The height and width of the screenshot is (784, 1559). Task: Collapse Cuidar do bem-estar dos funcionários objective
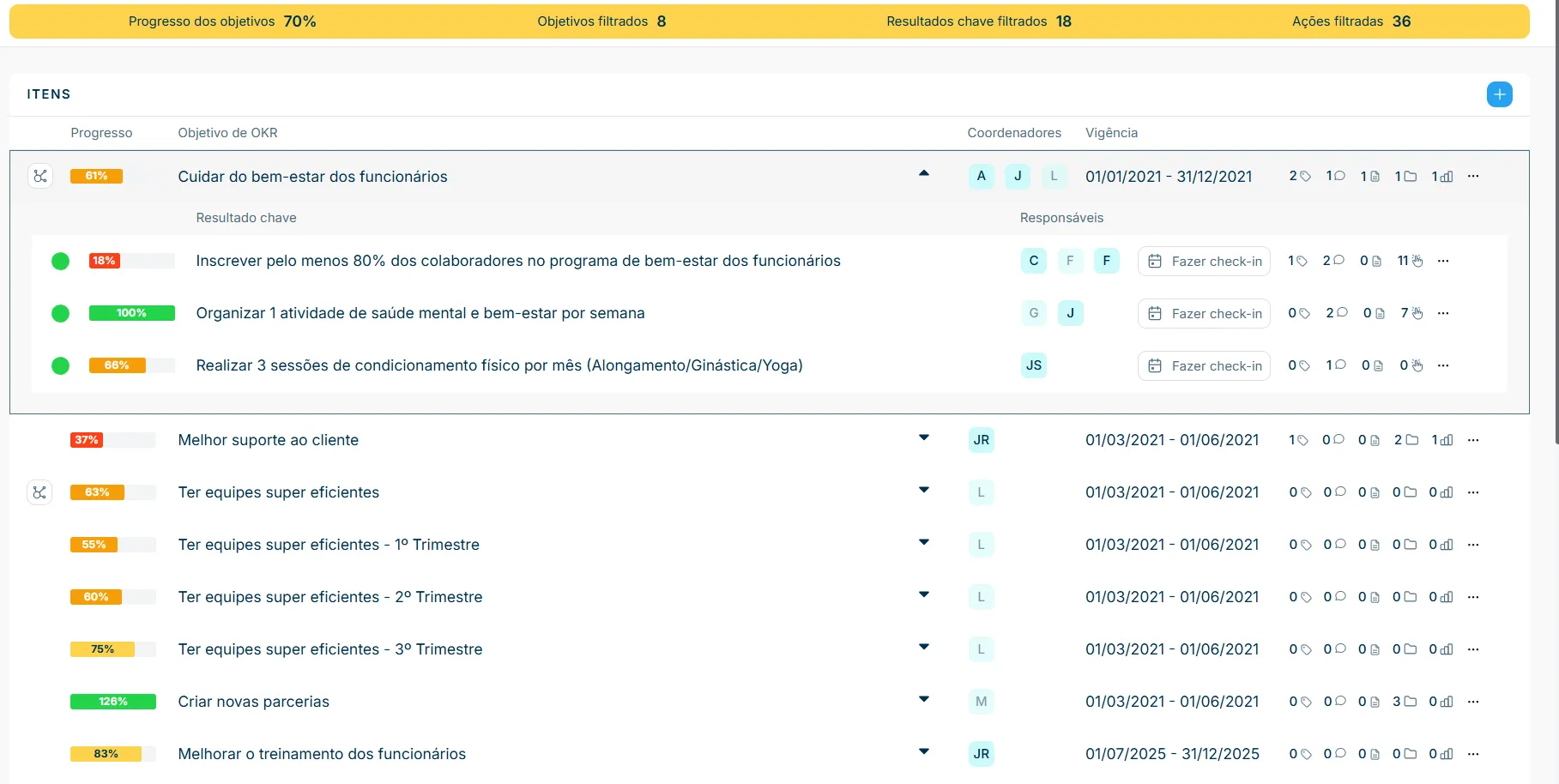[x=924, y=173]
